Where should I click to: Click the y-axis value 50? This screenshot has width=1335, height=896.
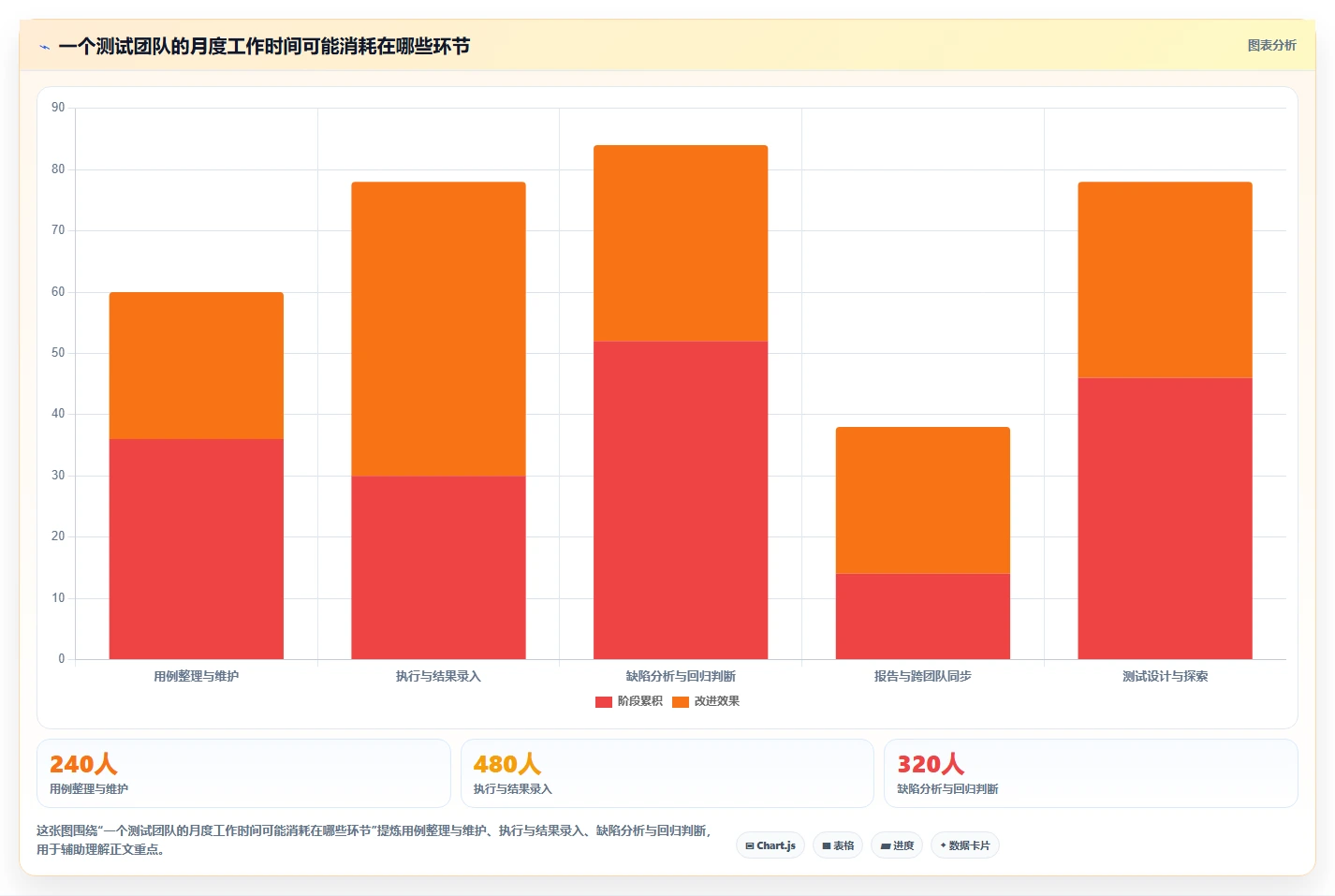pos(58,353)
